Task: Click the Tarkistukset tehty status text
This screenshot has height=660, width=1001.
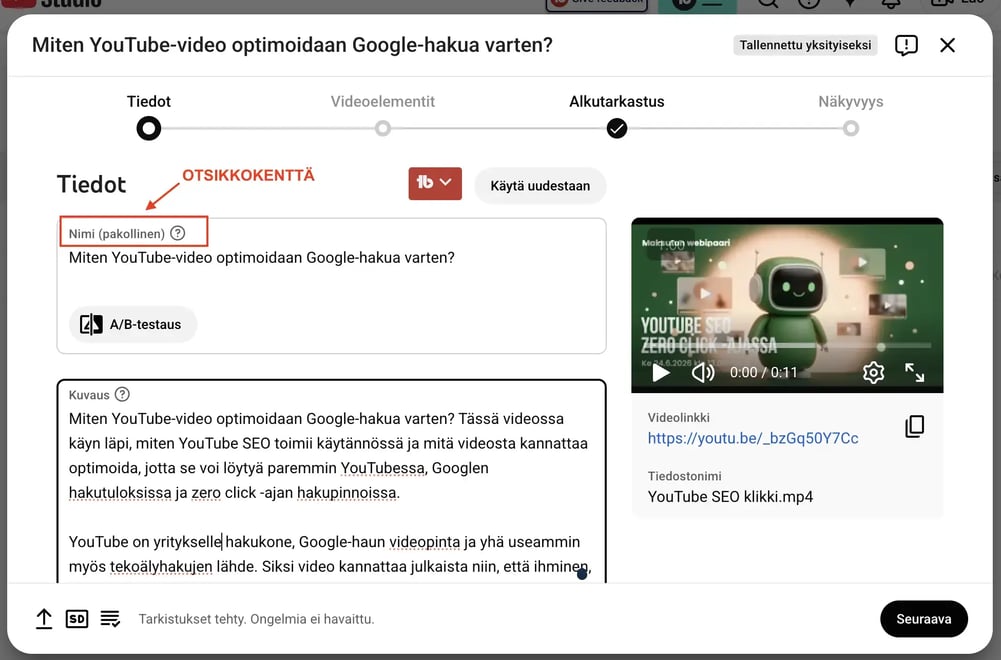Action: coord(257,619)
